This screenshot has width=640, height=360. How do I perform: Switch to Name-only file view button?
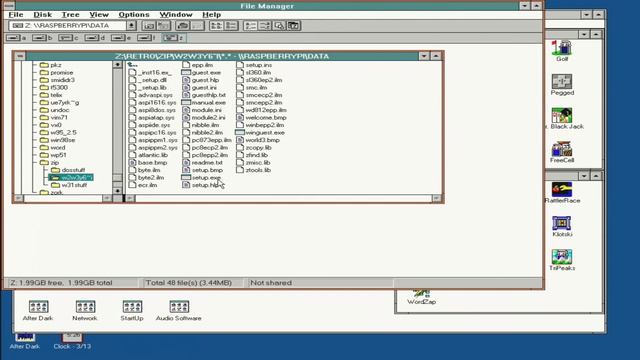point(216,26)
